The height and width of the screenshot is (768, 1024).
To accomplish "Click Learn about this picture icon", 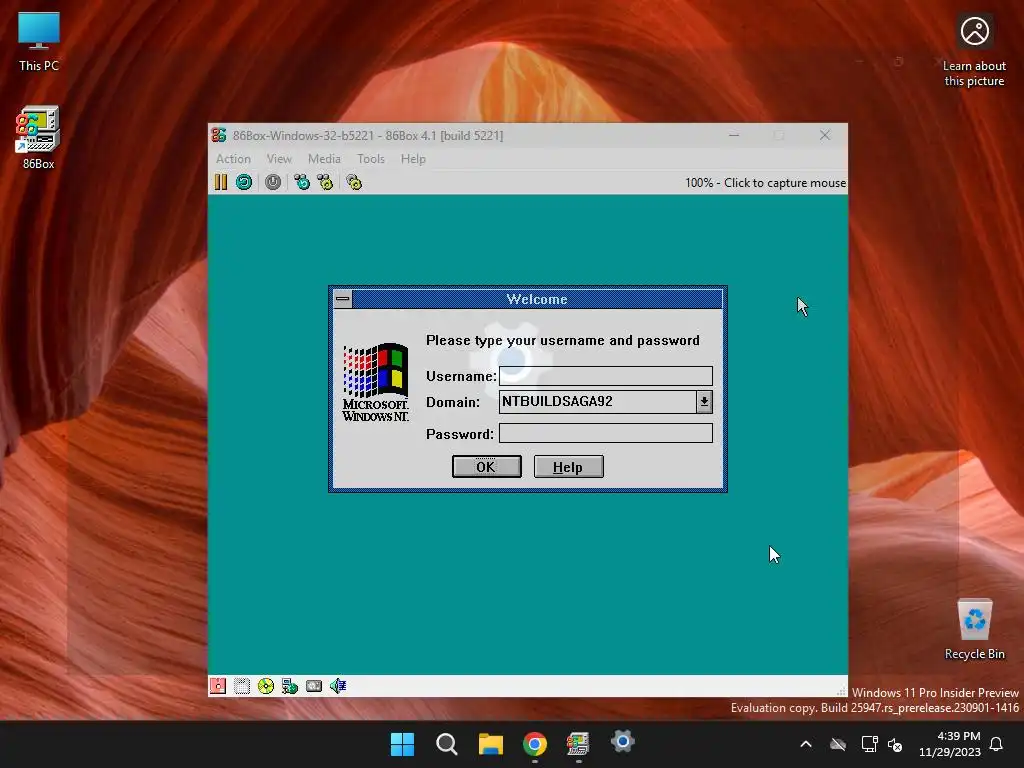I will pyautogui.click(x=974, y=51).
